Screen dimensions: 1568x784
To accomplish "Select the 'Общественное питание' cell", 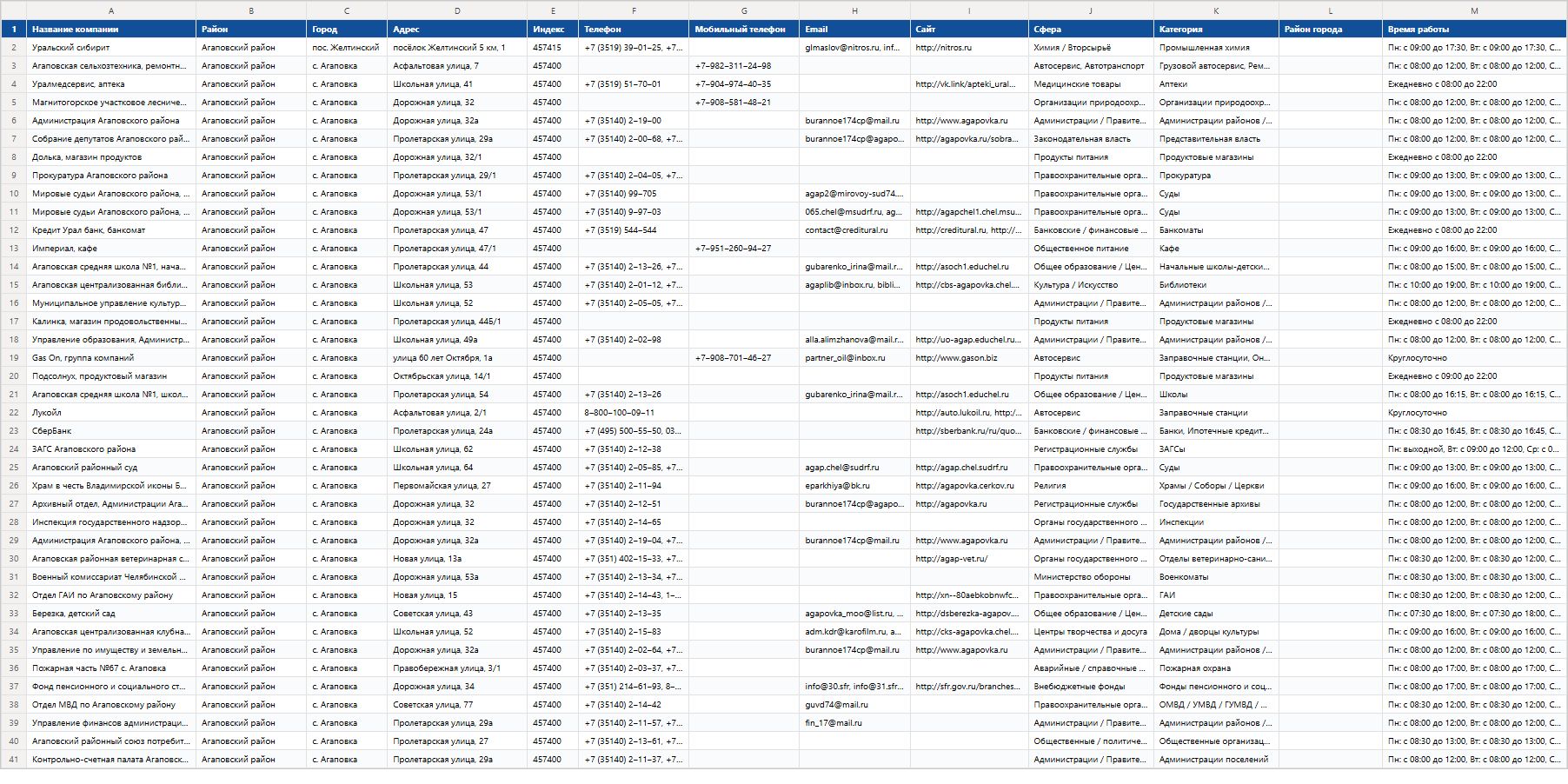I will tap(1091, 249).
